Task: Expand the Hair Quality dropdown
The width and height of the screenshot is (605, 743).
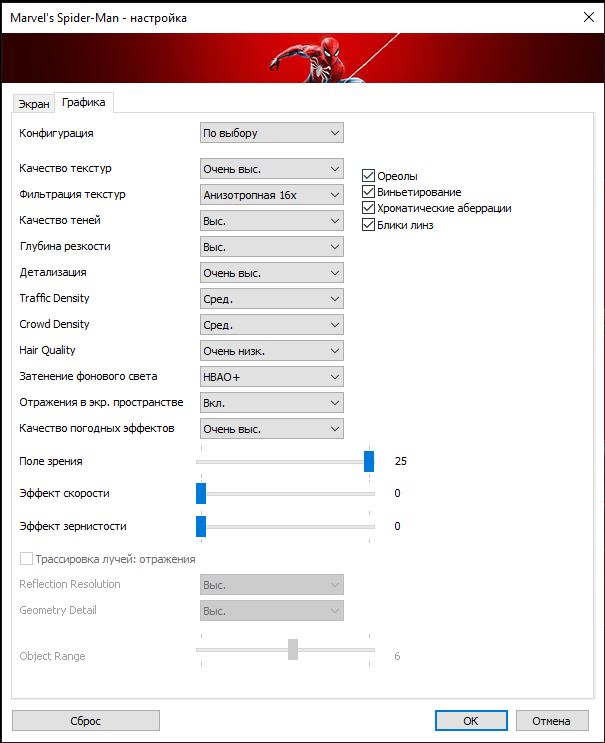Action: 272,351
